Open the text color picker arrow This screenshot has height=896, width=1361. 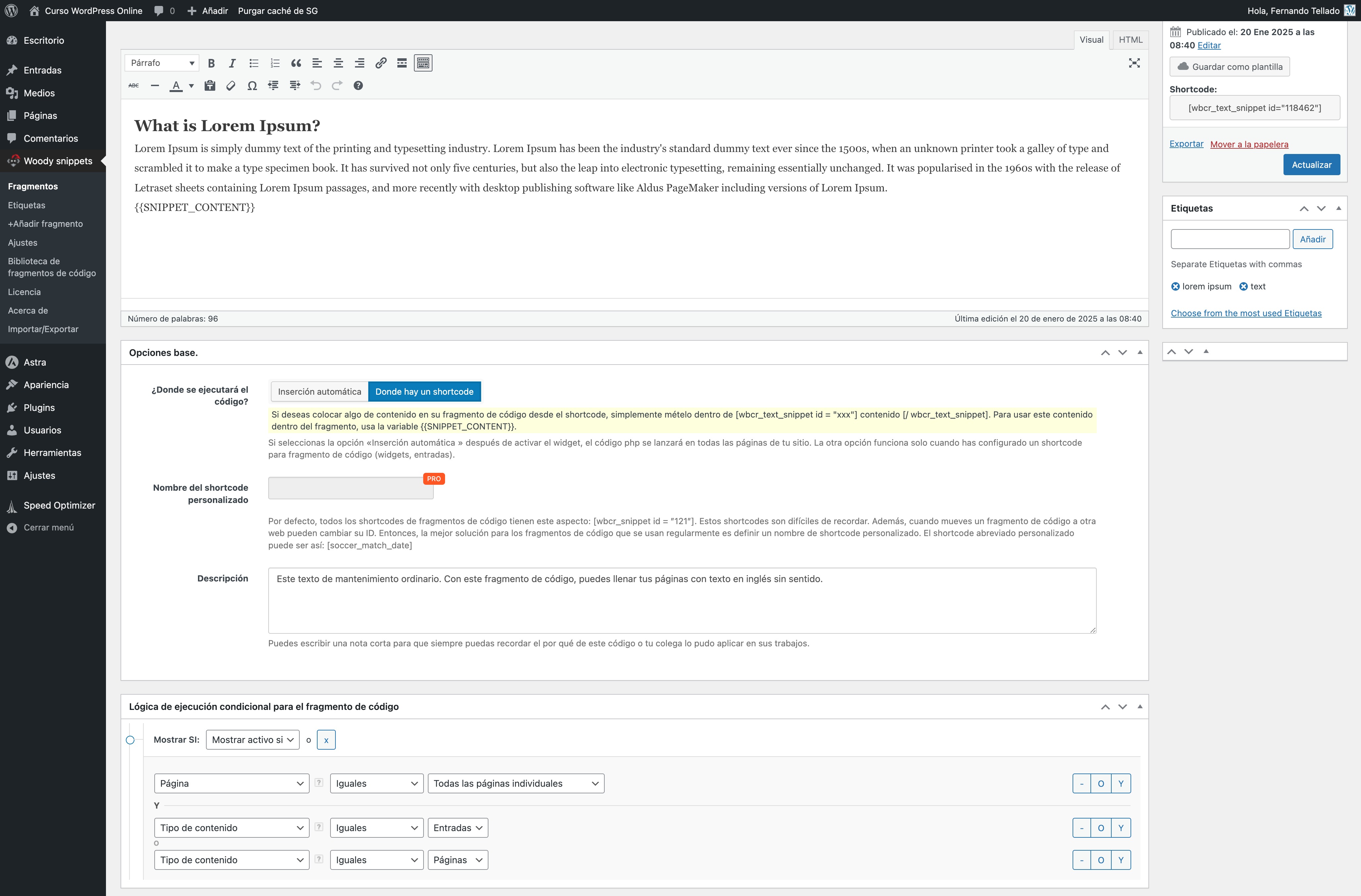[192, 86]
